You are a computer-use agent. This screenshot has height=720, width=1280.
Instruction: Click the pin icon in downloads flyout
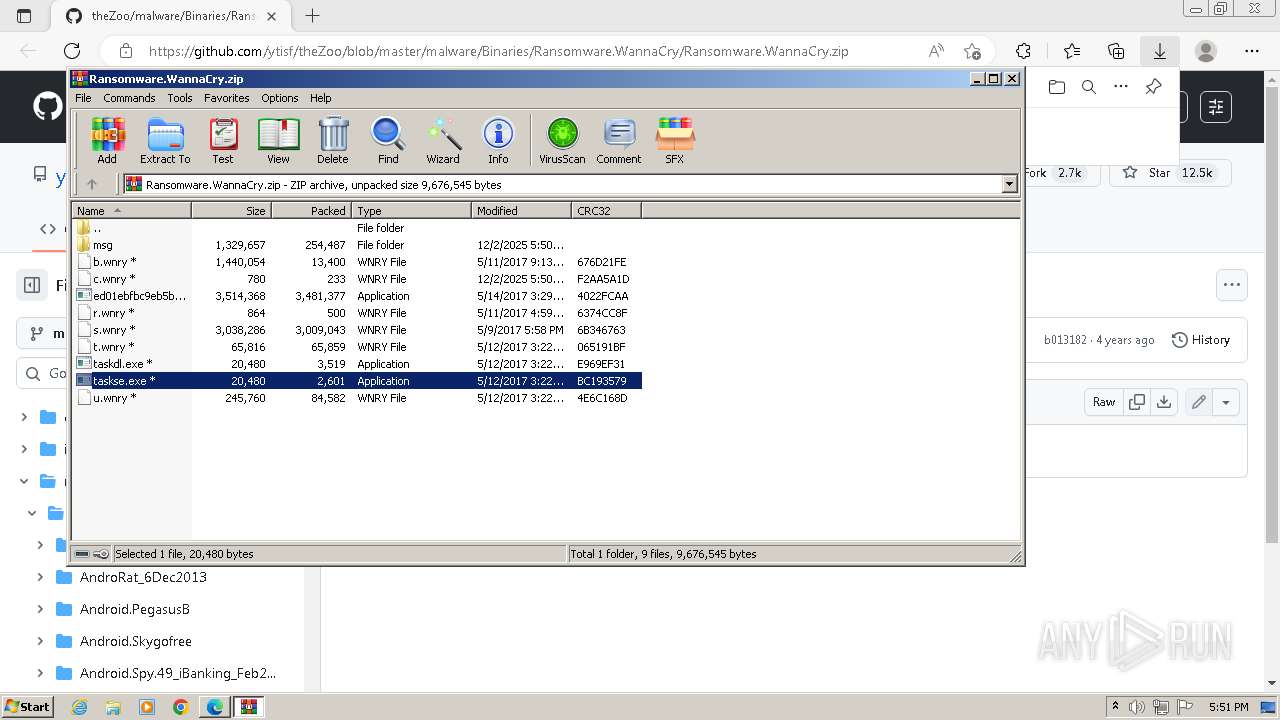click(1153, 87)
